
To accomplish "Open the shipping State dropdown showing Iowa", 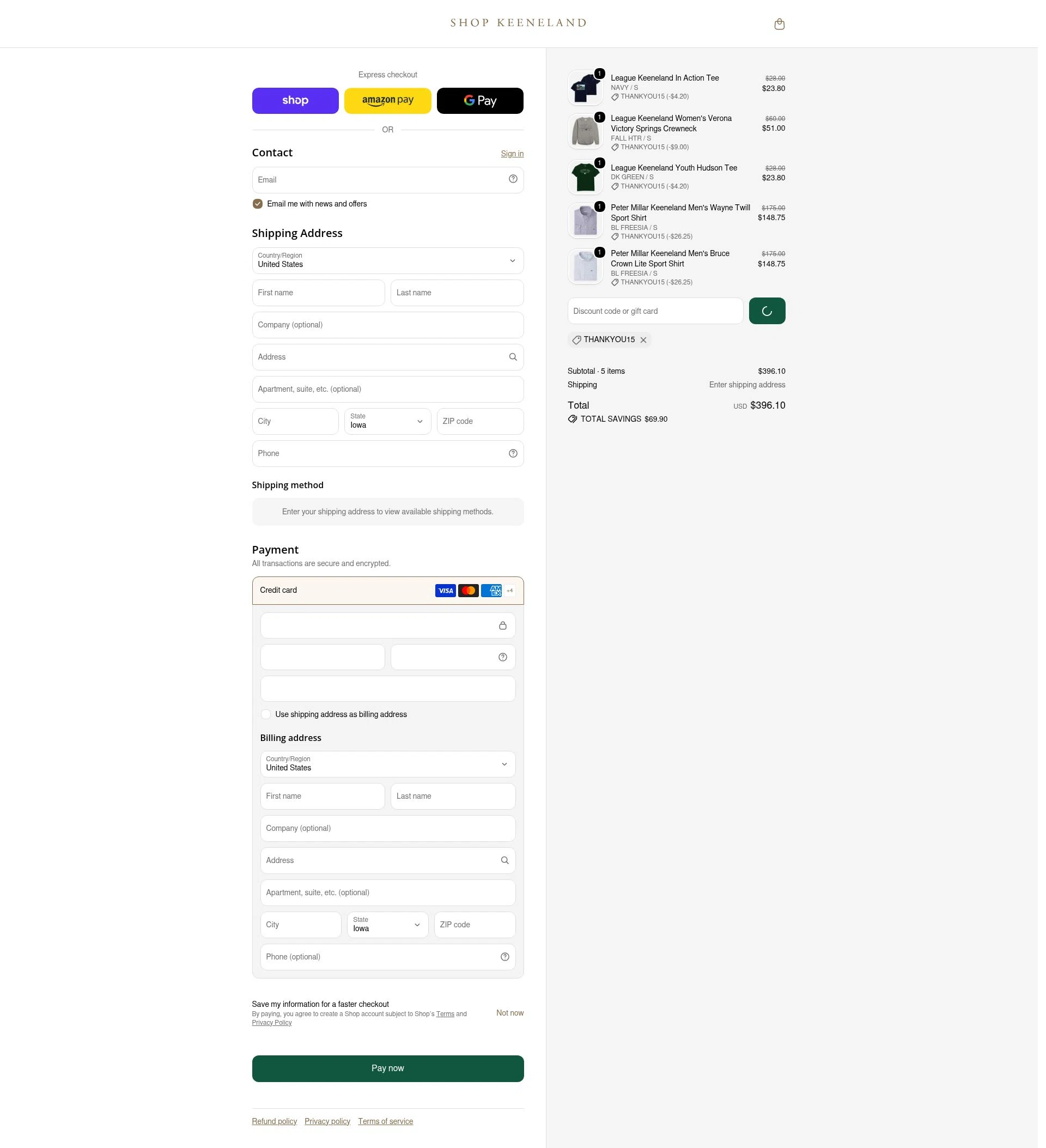I will pos(391,425).
